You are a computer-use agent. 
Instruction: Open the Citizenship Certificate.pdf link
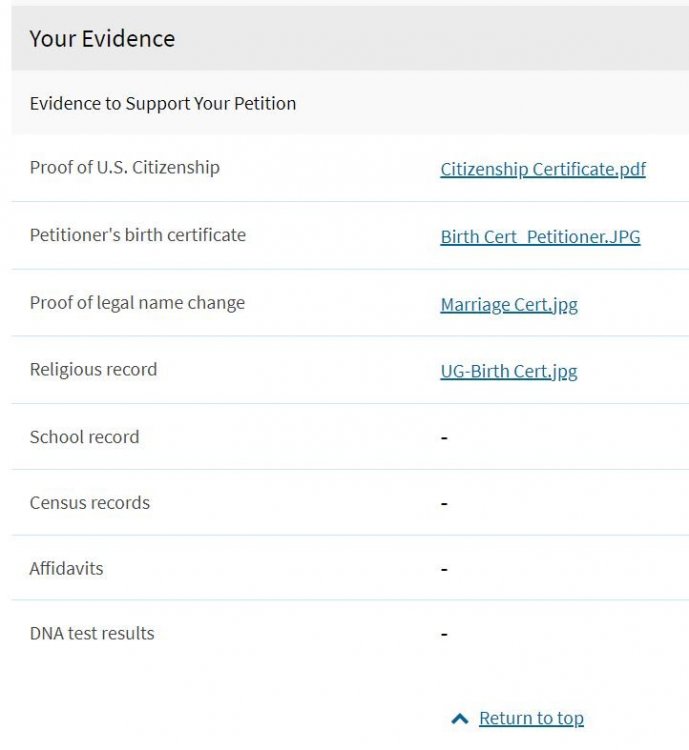(x=543, y=169)
